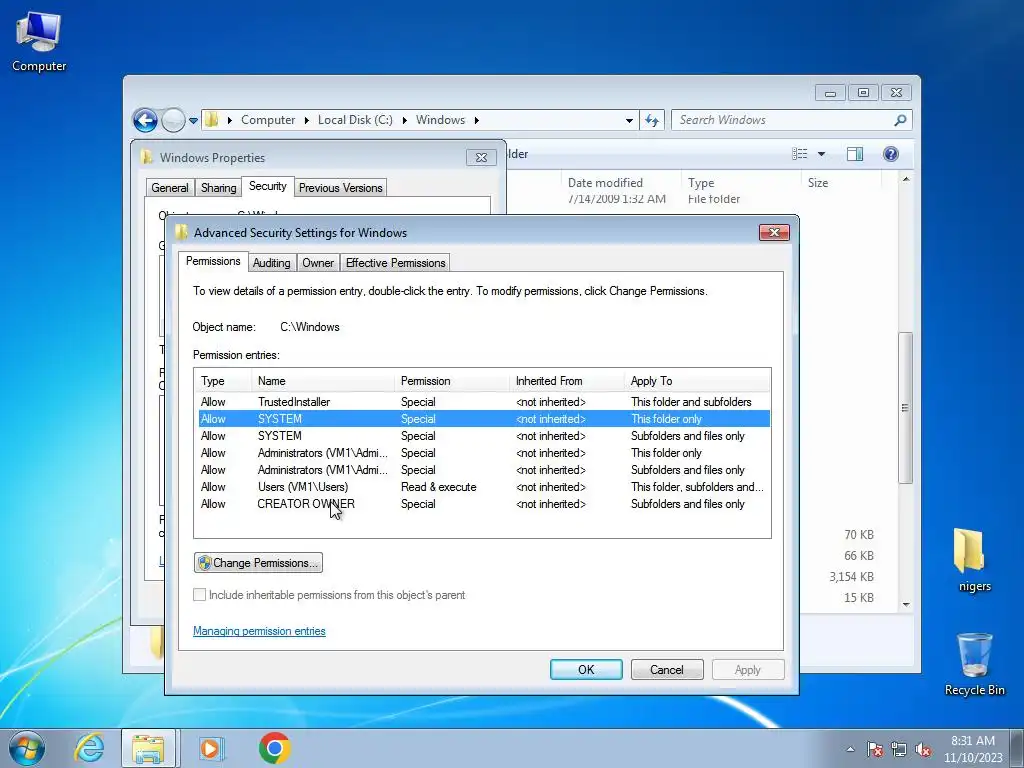
Task: Open Managing permission entries link
Action: click(259, 631)
